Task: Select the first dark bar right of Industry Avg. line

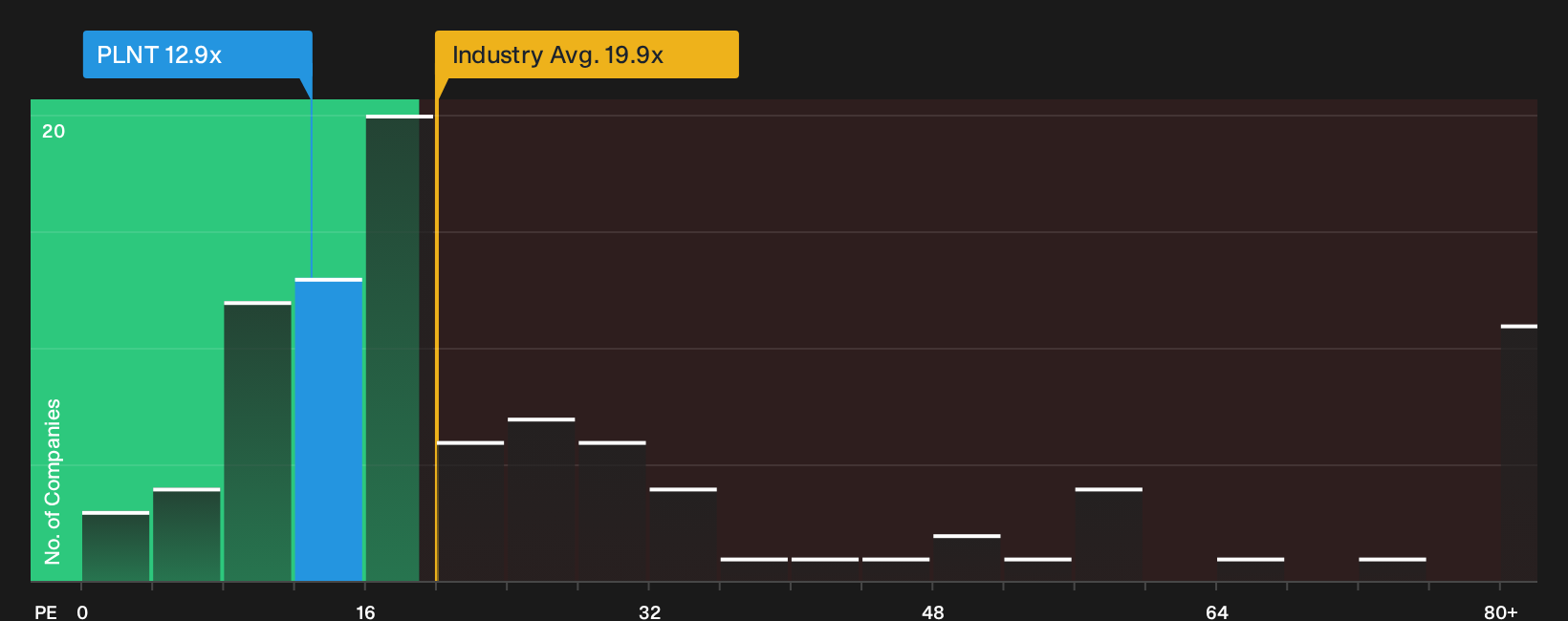Action: (470, 511)
